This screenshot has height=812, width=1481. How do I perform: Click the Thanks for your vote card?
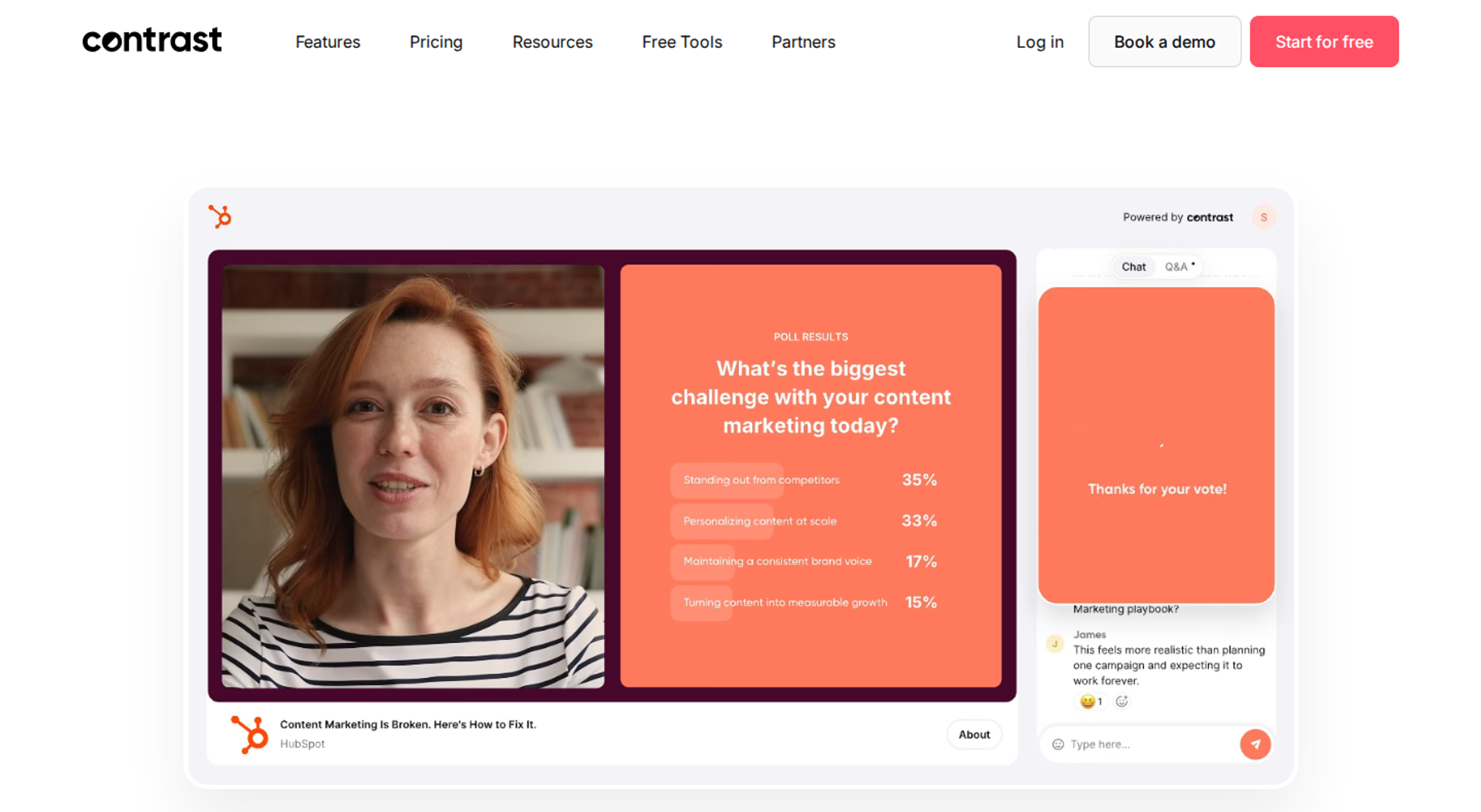1155,445
